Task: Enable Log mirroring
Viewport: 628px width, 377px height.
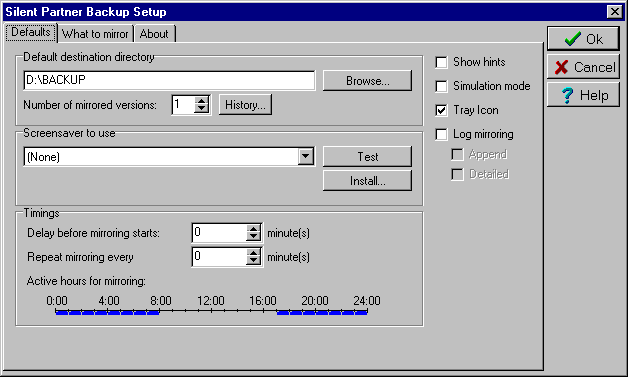Action: 441,134
